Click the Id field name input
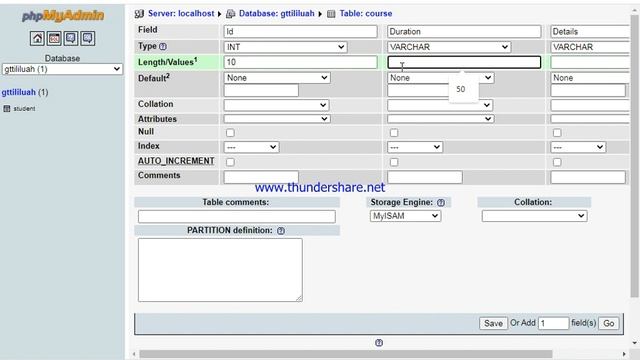Viewport: 640px width, 360px height. [300, 31]
